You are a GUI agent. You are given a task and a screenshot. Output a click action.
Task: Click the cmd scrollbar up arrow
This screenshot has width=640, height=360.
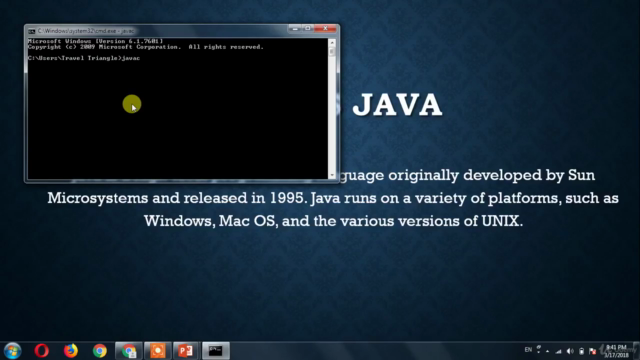click(x=332, y=42)
